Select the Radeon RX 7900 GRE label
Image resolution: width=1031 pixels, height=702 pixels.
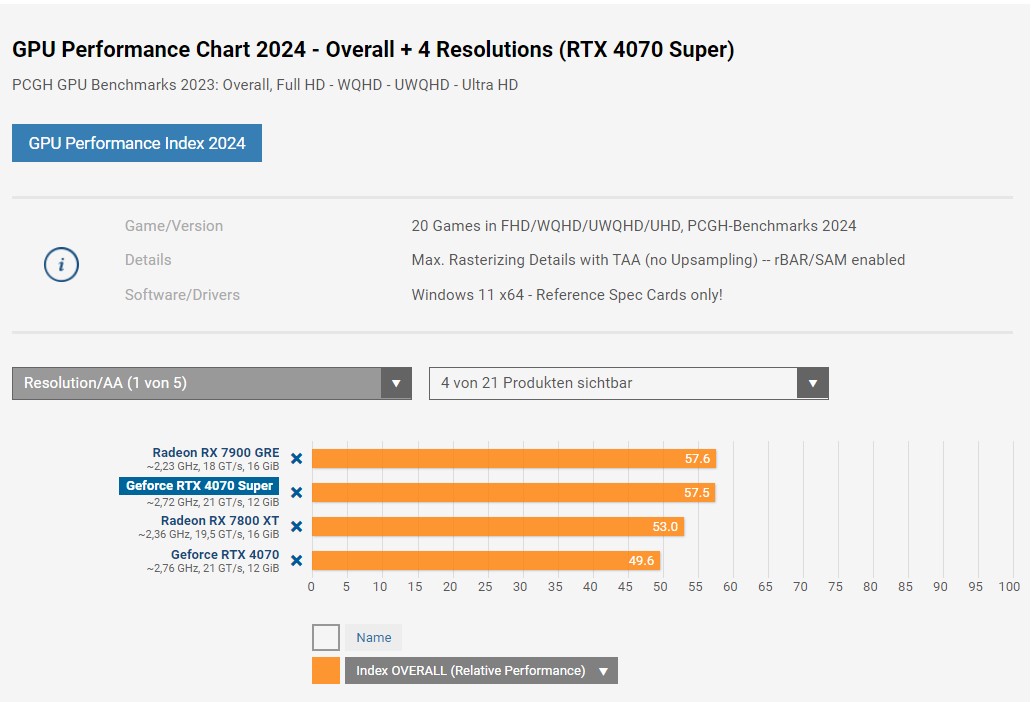pyautogui.click(x=216, y=452)
